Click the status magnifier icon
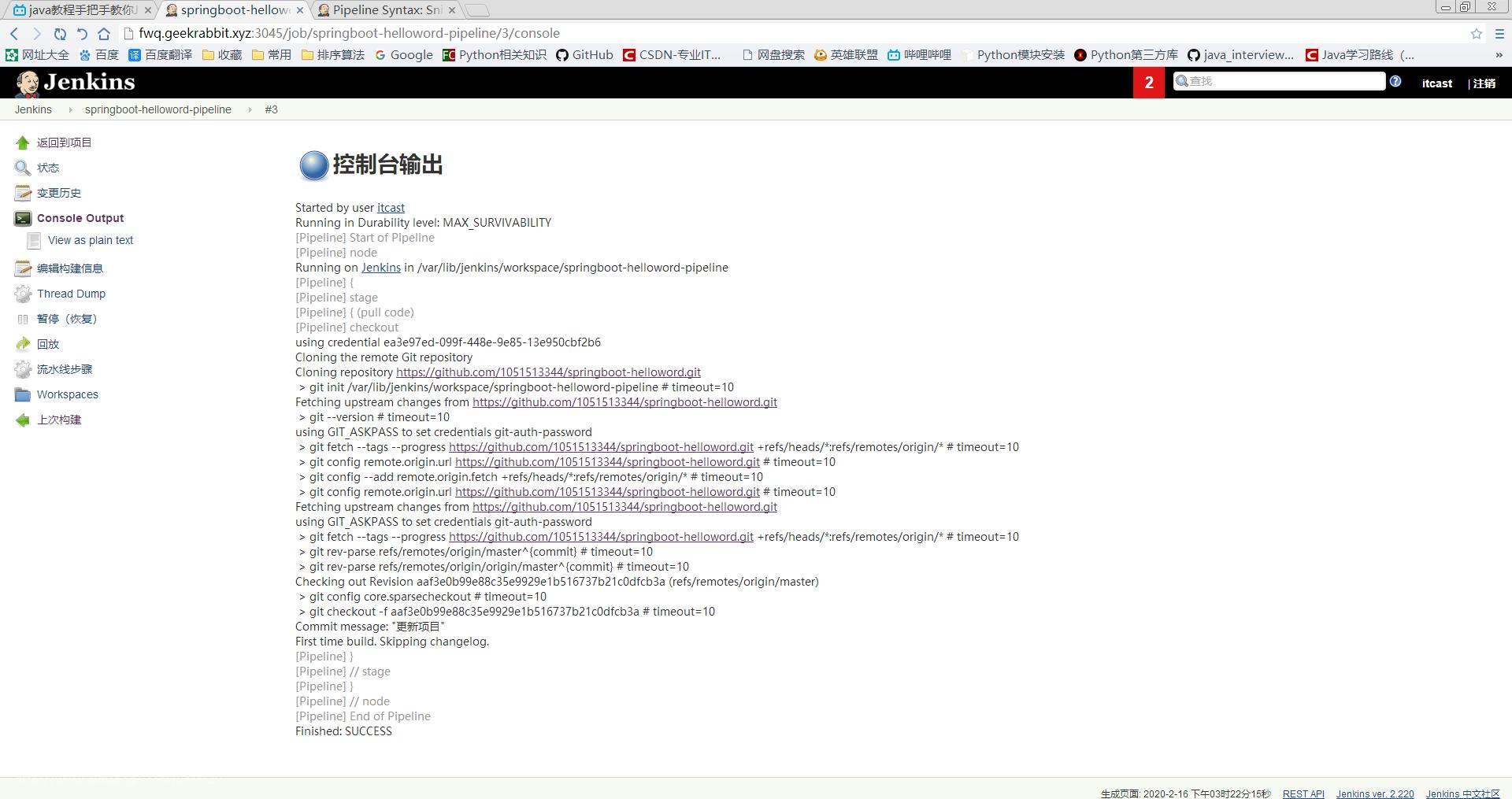1512x799 pixels. pos(23,168)
